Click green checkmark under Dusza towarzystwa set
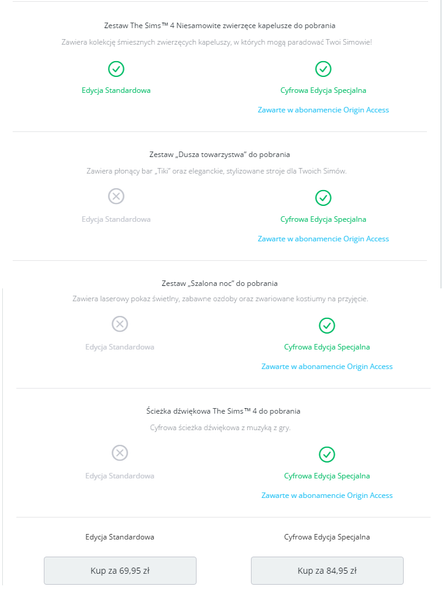The width and height of the screenshot is (442, 600). pos(323,198)
